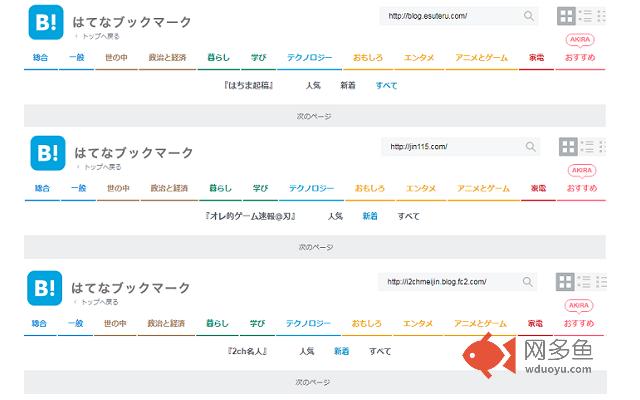Screen dimensions: 640x400
Task: Open アニメとゲーム tab in jin115 section
Action: 482,188
